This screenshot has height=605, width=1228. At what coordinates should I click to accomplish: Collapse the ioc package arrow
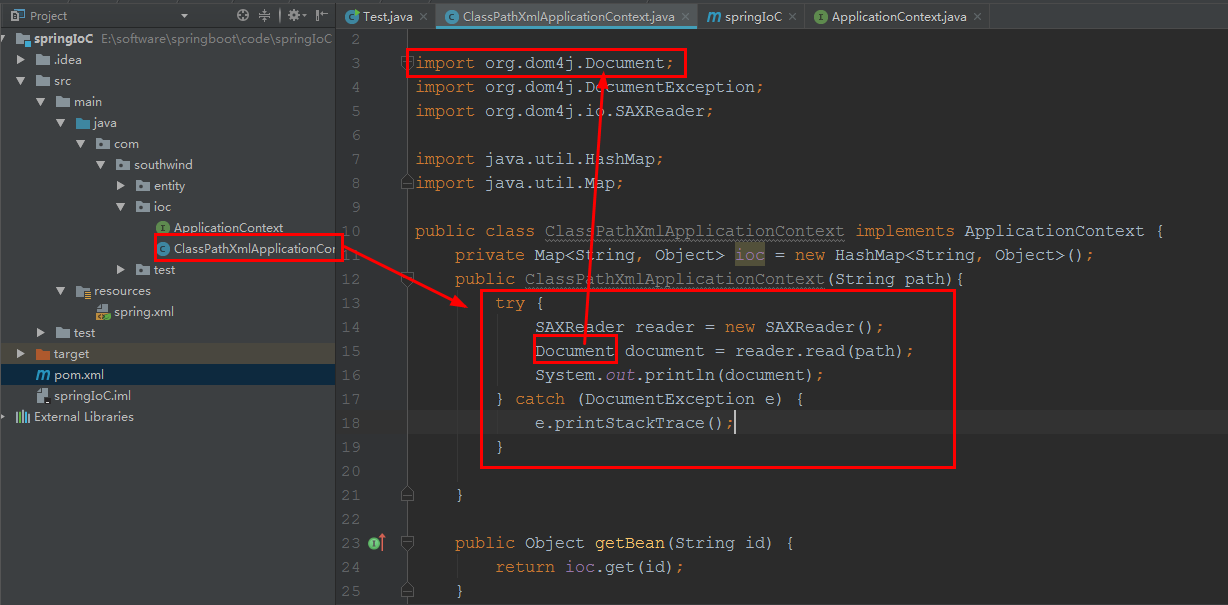click(x=121, y=207)
